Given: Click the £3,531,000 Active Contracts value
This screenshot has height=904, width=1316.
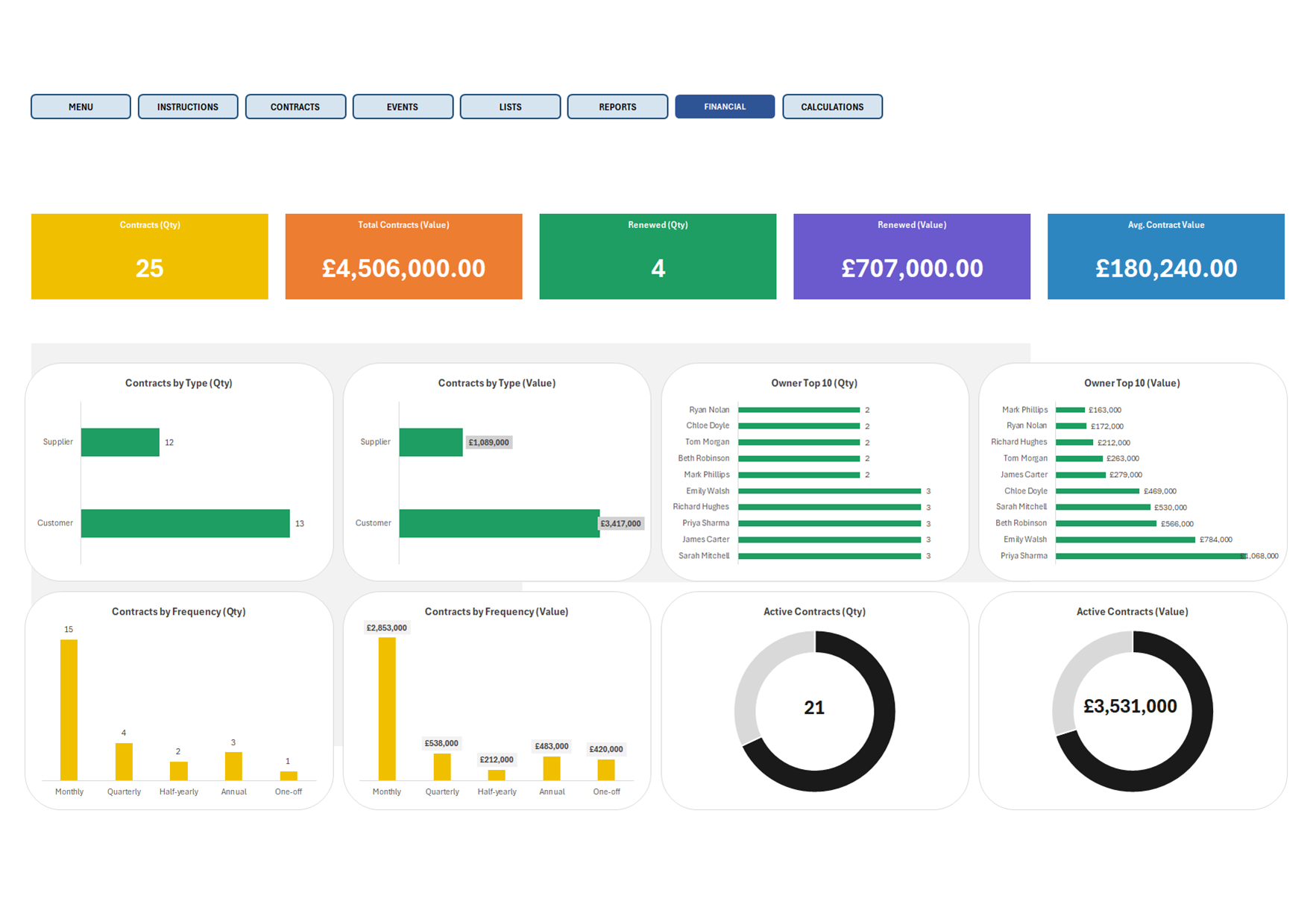Looking at the screenshot, I should coord(1130,706).
